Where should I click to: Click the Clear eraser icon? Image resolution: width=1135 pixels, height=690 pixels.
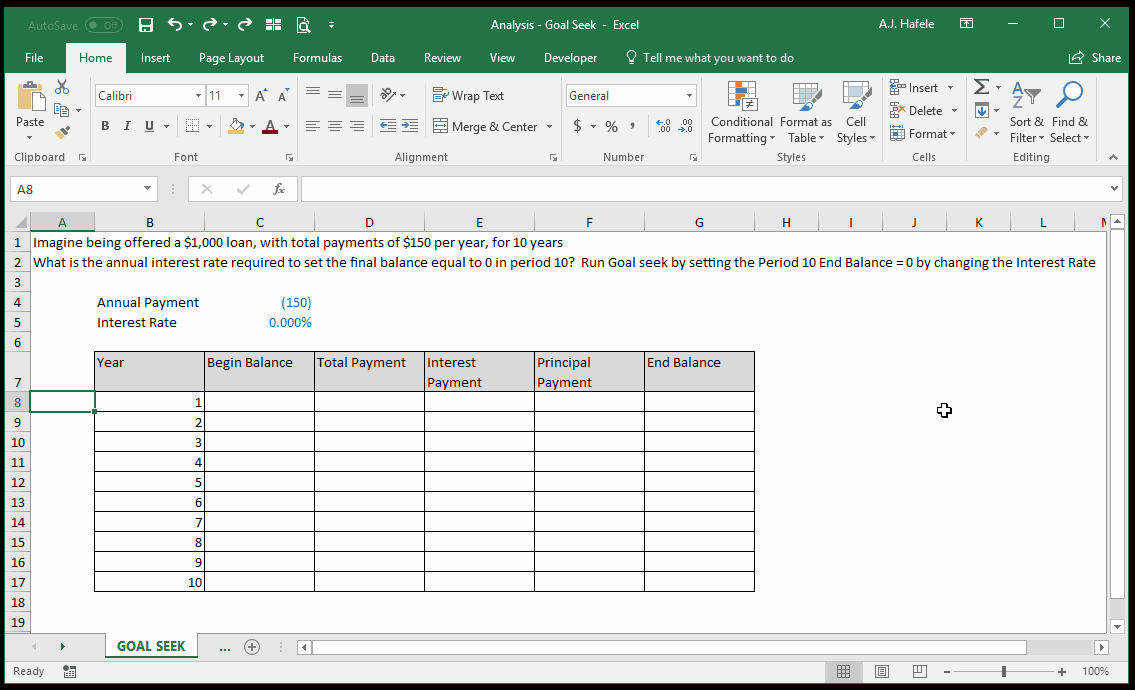click(982, 133)
